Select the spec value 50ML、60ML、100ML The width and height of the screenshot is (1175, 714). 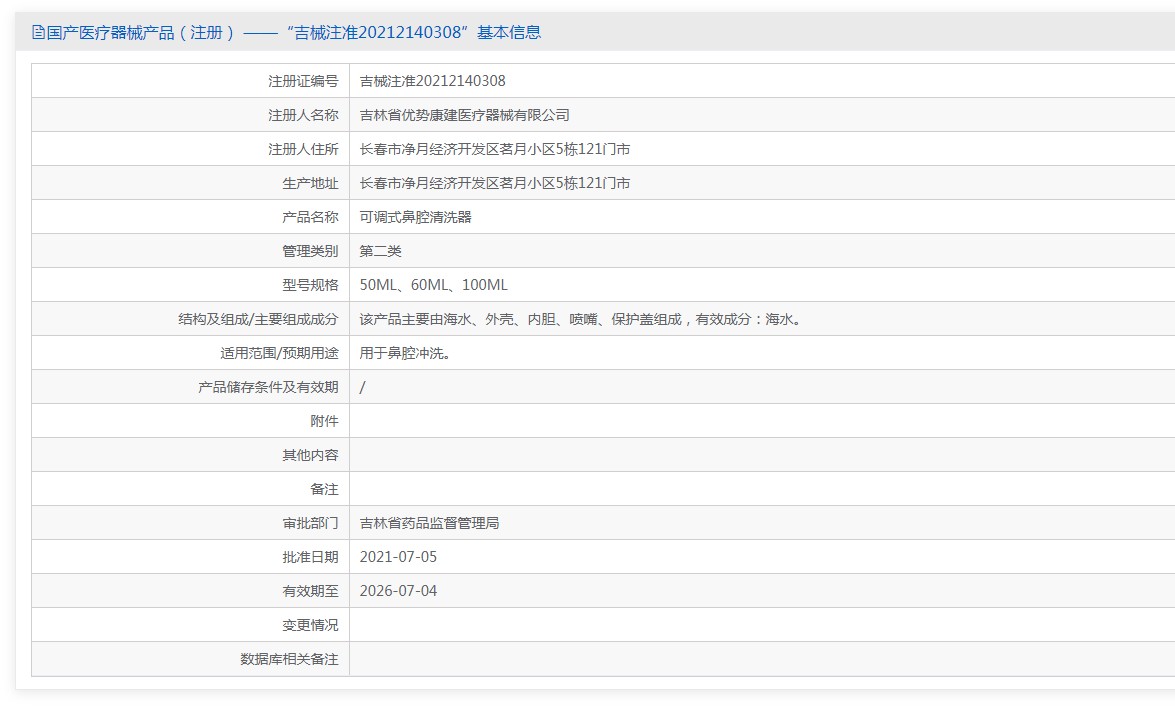pos(434,285)
